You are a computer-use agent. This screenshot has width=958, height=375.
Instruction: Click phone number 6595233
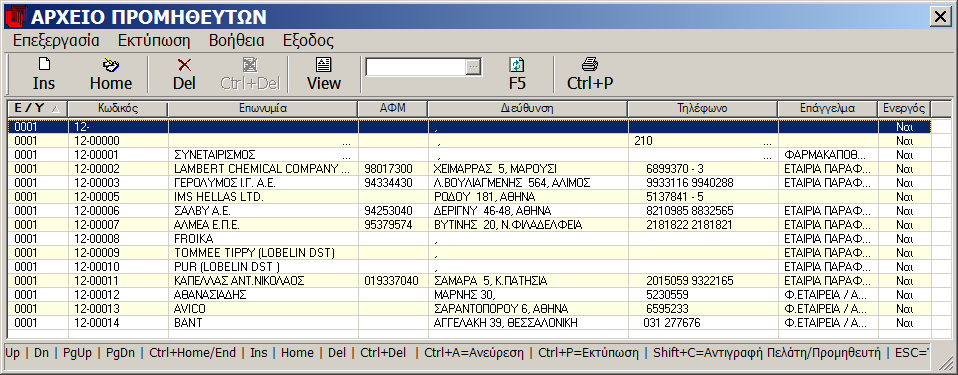pos(667,309)
